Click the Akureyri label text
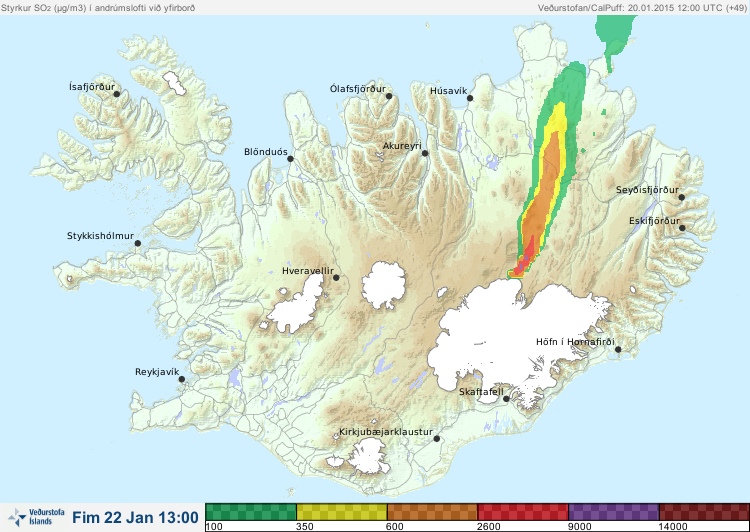The image size is (750, 532). [402, 146]
